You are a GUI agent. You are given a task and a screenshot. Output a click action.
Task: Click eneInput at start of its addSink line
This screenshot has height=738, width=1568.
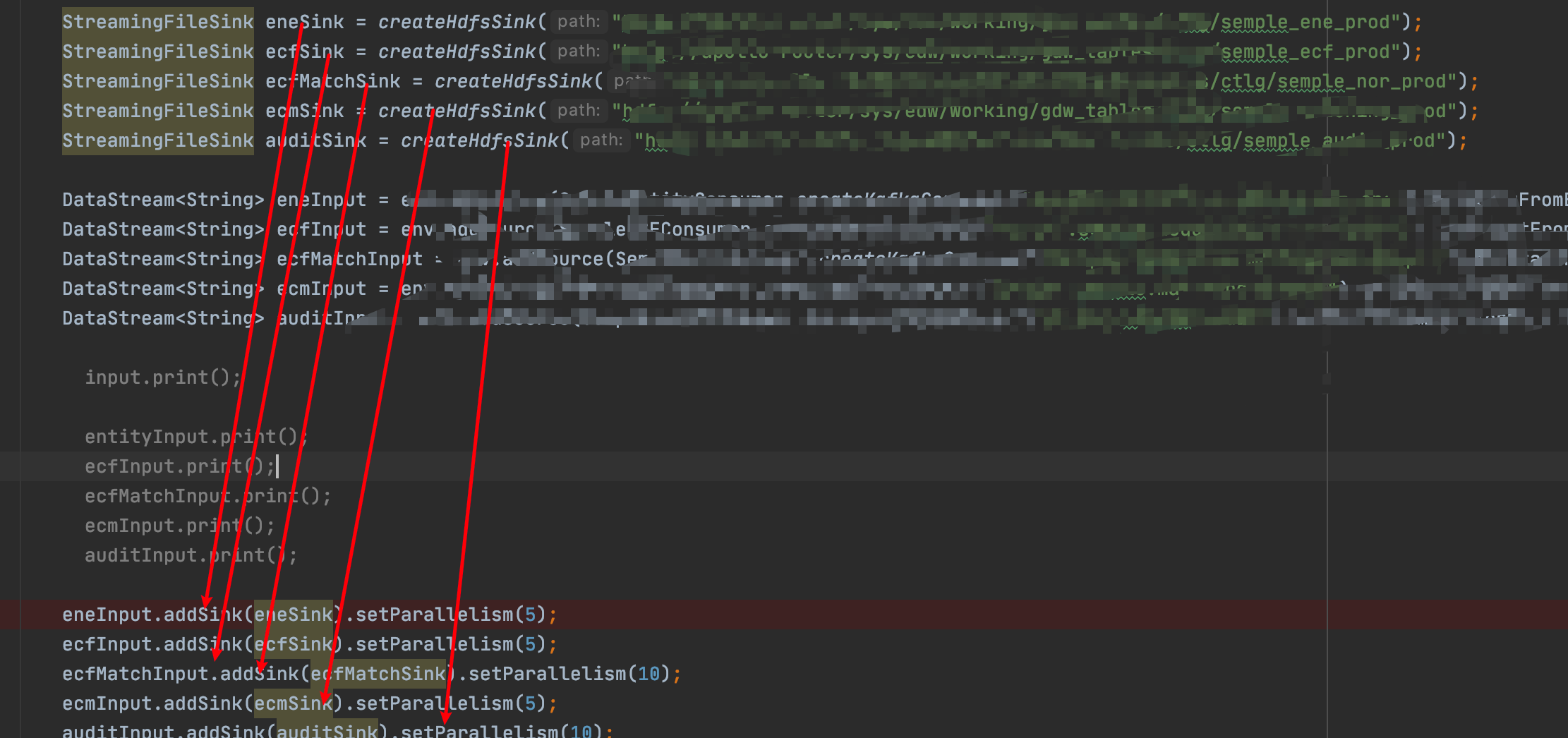click(107, 615)
